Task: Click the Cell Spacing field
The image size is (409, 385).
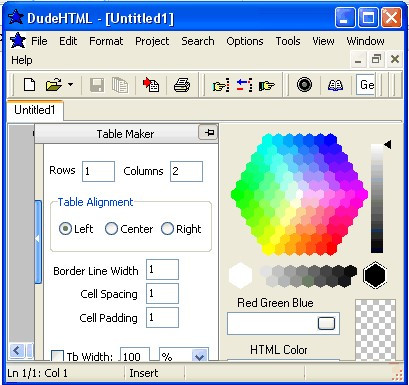Action: coord(162,293)
